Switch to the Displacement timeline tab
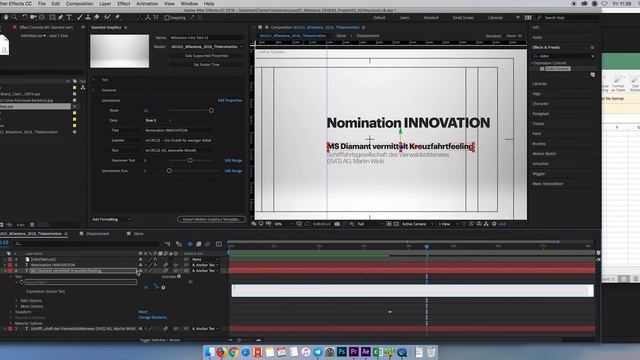This screenshot has height=360, width=640. pos(97,234)
